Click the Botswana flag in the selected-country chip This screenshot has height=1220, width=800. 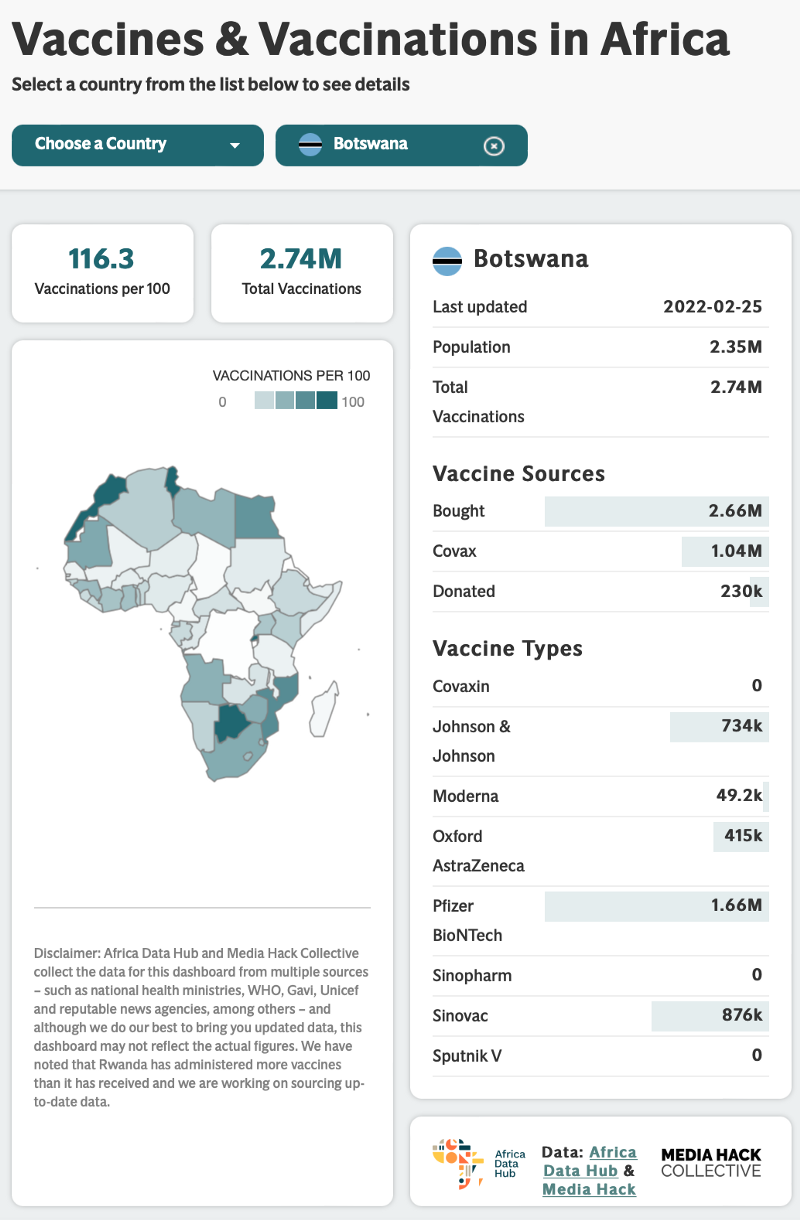(310, 145)
